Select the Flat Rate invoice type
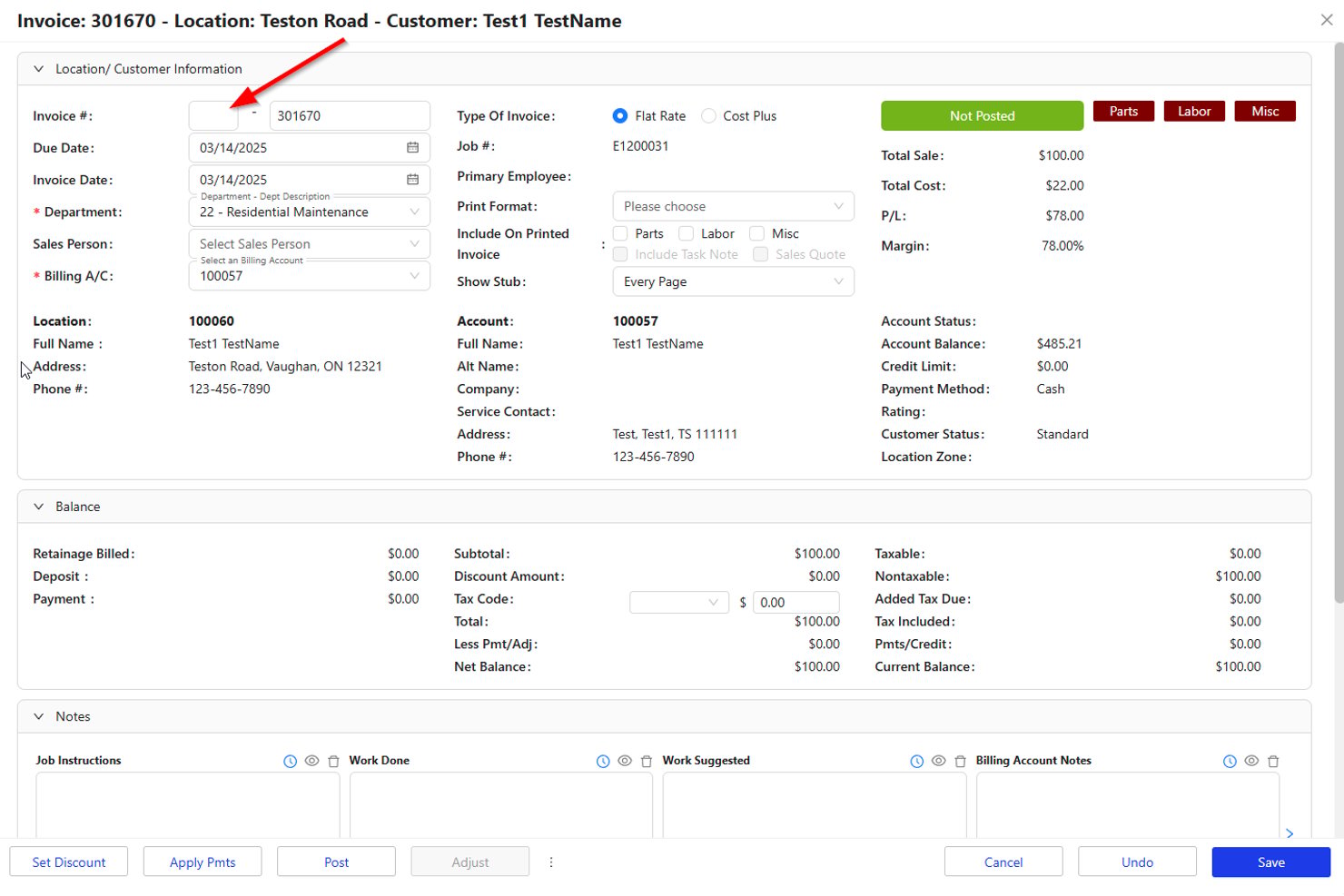 [620, 116]
